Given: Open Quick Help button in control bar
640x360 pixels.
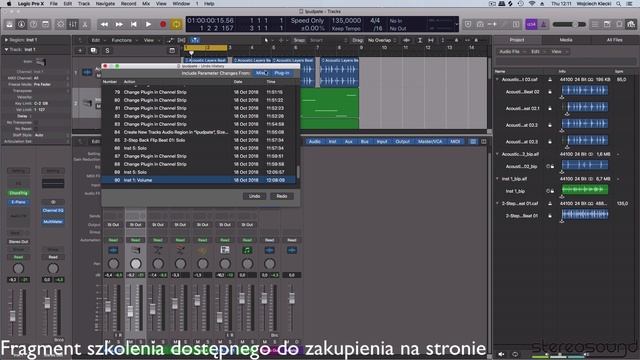Looking at the screenshot, I should coord(33,24).
